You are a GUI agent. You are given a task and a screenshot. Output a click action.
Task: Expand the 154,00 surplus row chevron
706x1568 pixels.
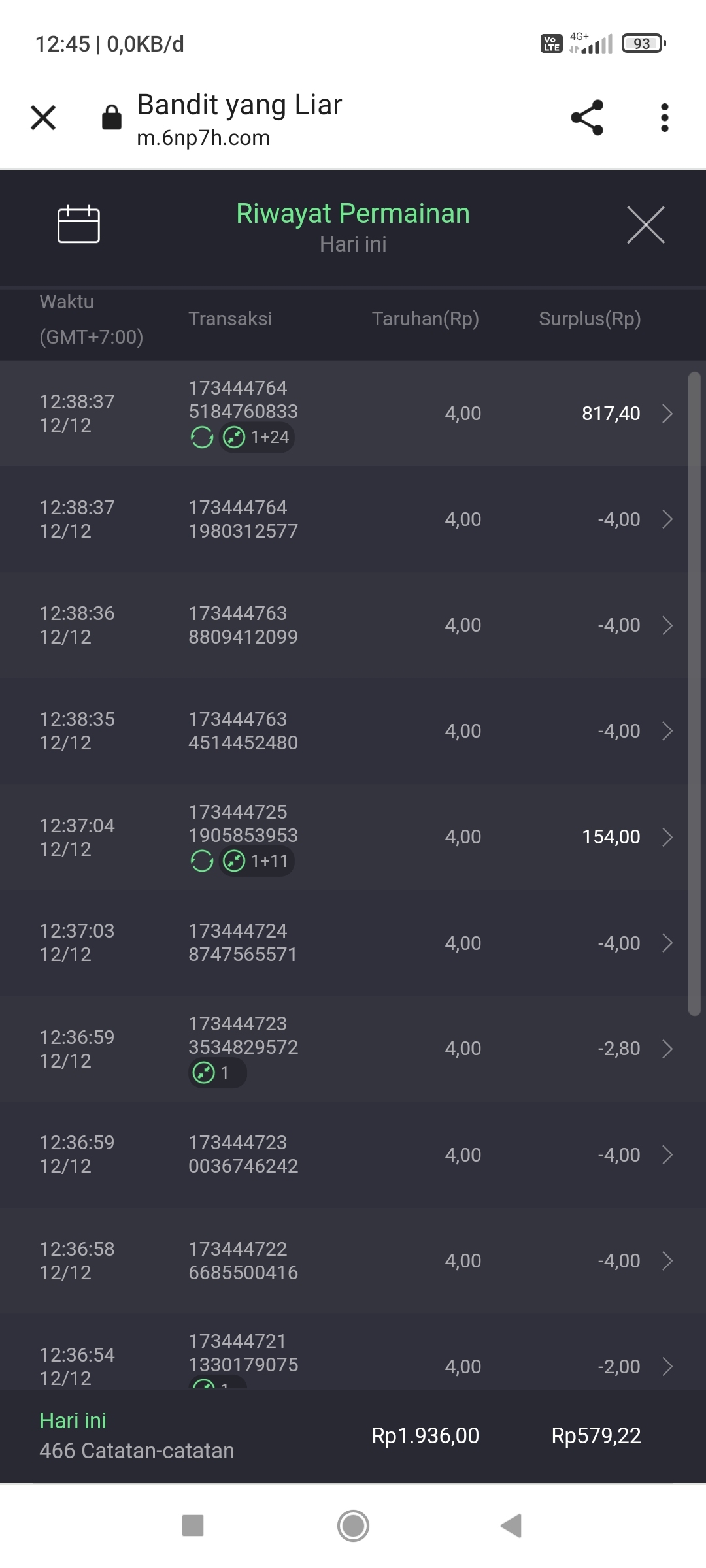click(667, 837)
